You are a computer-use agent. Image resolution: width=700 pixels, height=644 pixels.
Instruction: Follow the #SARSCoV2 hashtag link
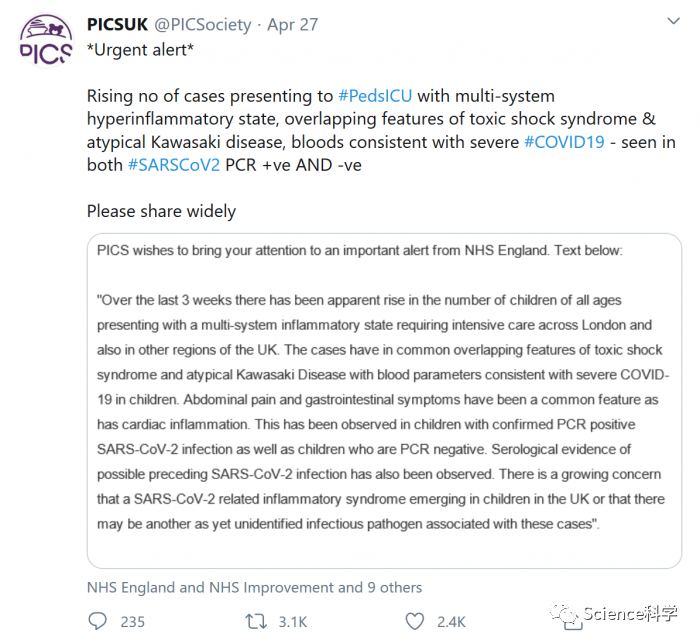(x=173, y=165)
